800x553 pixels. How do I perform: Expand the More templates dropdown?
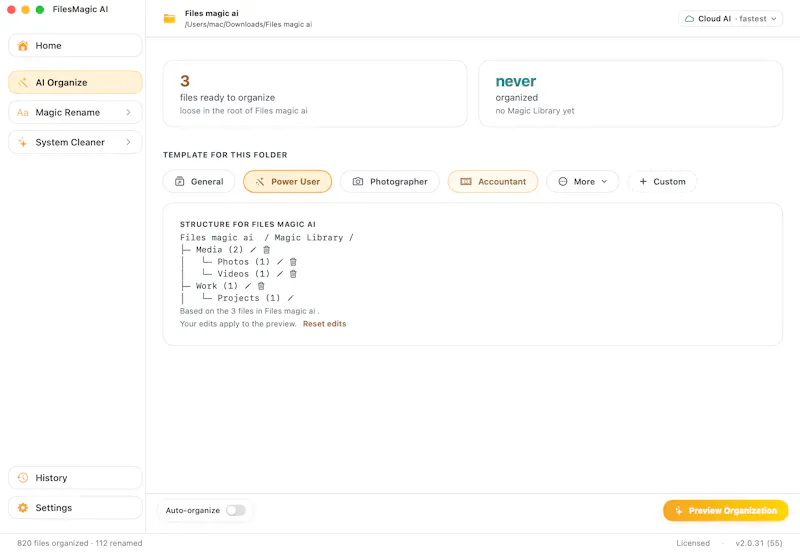point(582,182)
